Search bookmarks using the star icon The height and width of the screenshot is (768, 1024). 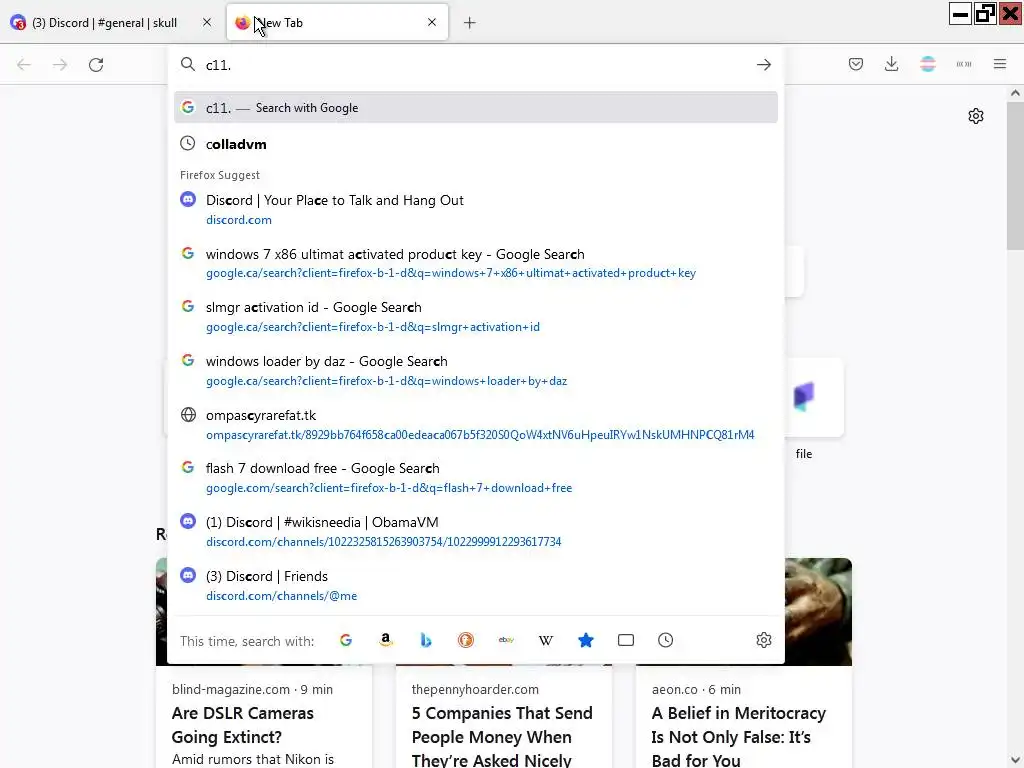click(586, 640)
